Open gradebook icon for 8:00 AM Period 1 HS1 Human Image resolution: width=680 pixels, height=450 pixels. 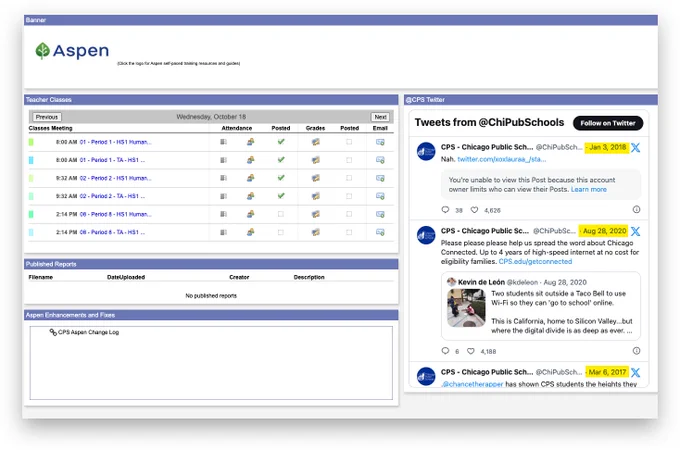click(x=316, y=142)
